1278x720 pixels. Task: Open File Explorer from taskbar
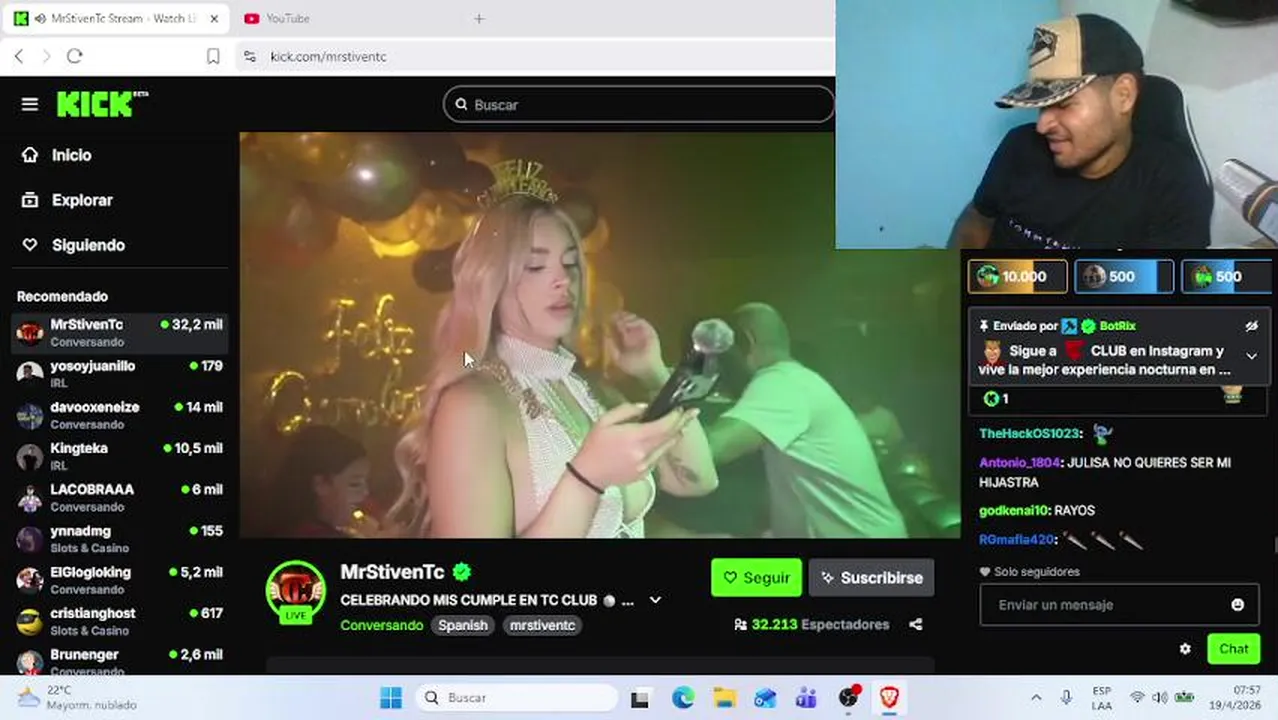coord(724,697)
